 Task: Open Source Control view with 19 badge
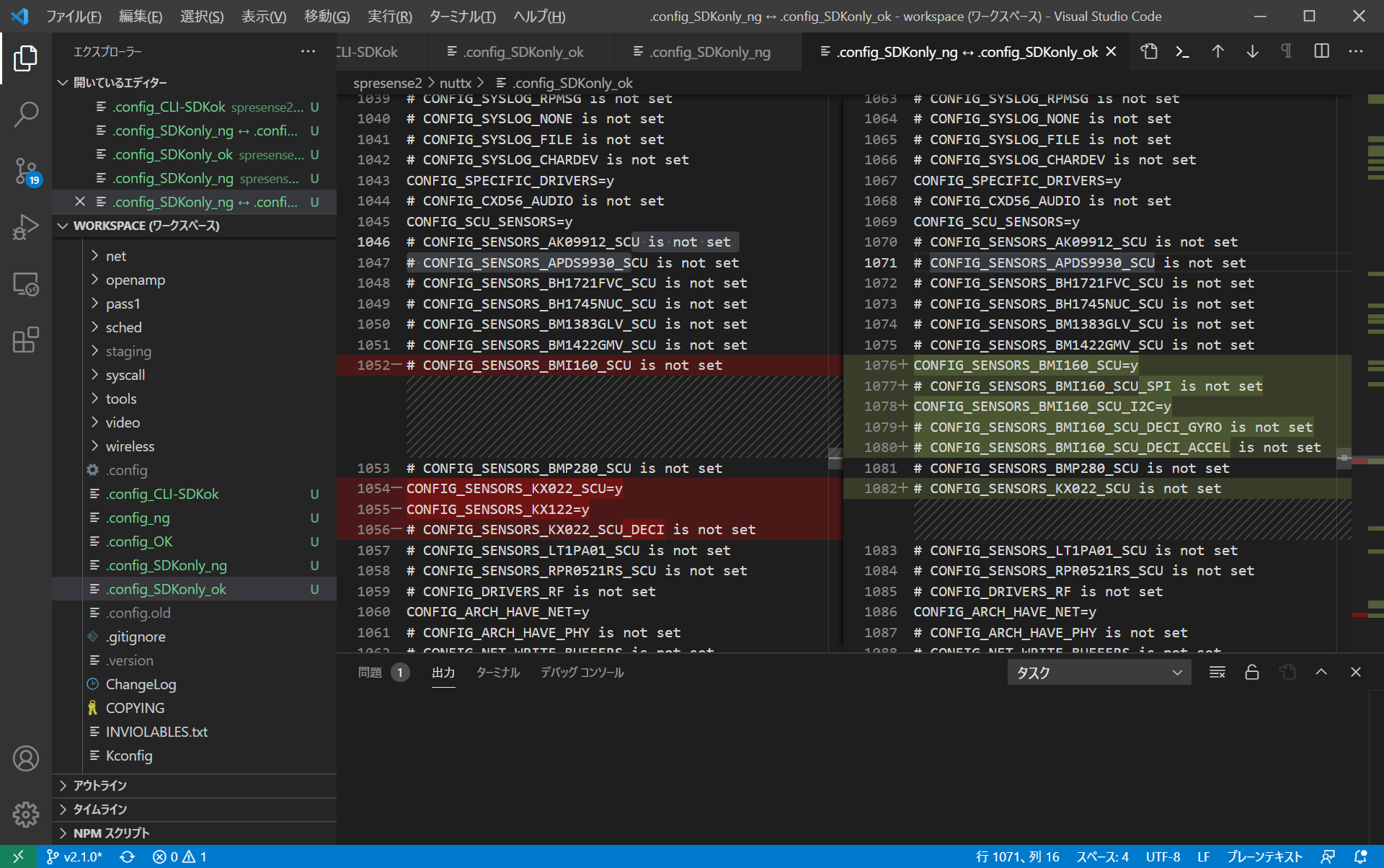(26, 172)
